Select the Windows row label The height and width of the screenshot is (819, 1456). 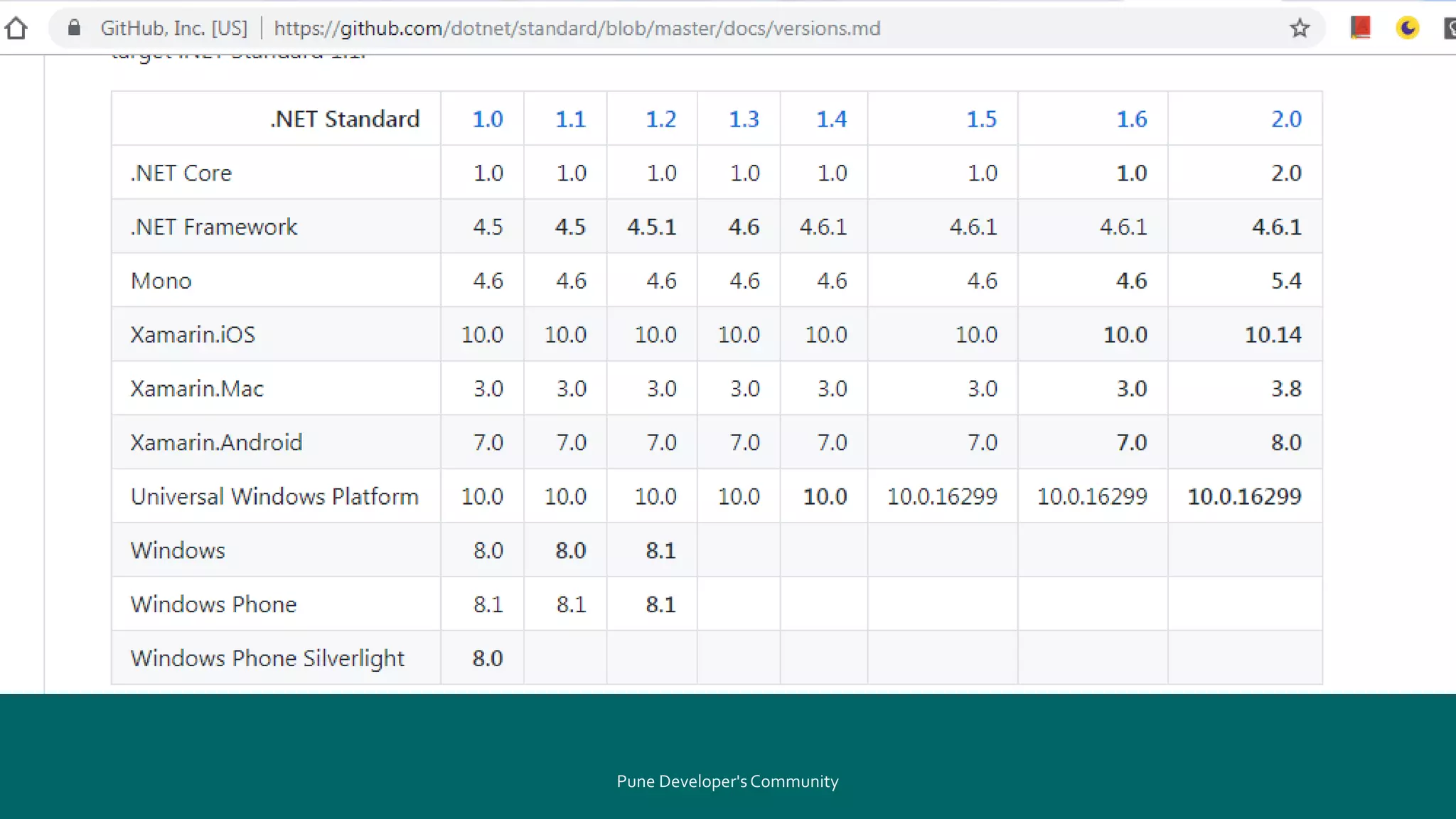click(x=178, y=550)
